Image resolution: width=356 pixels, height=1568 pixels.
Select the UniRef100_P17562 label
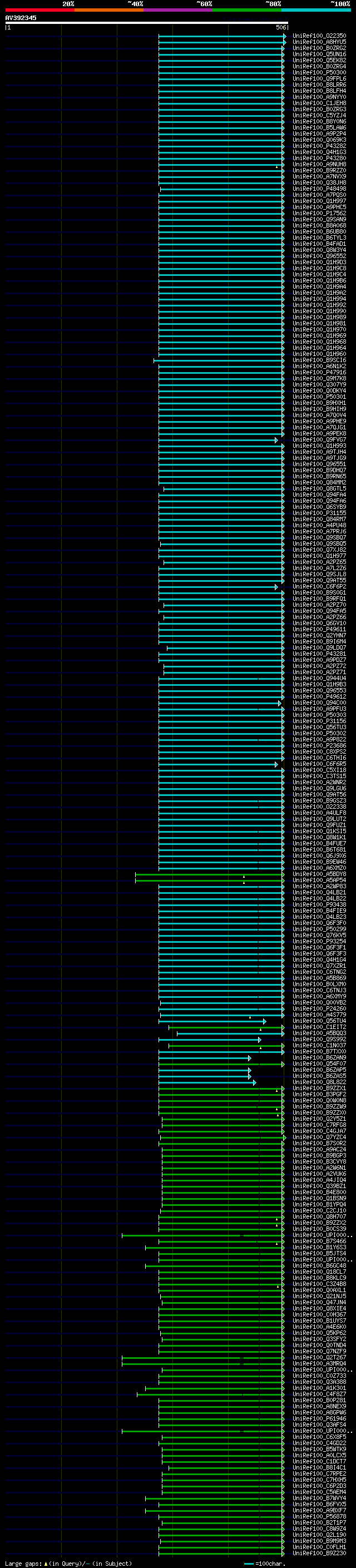coord(319,213)
